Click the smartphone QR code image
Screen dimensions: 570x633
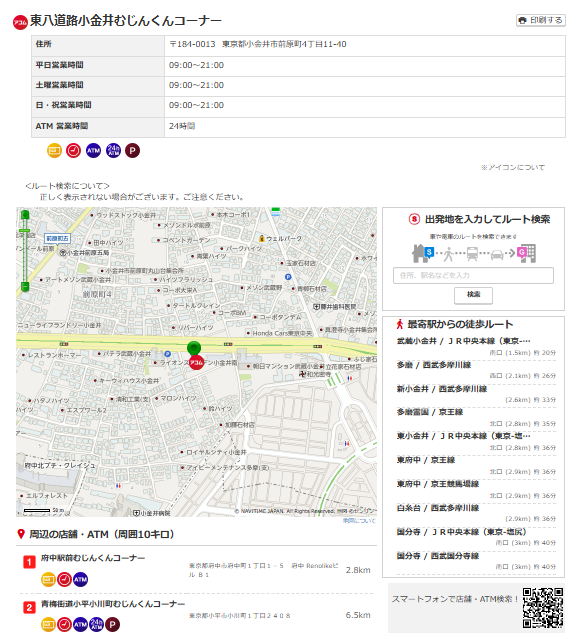point(543,608)
